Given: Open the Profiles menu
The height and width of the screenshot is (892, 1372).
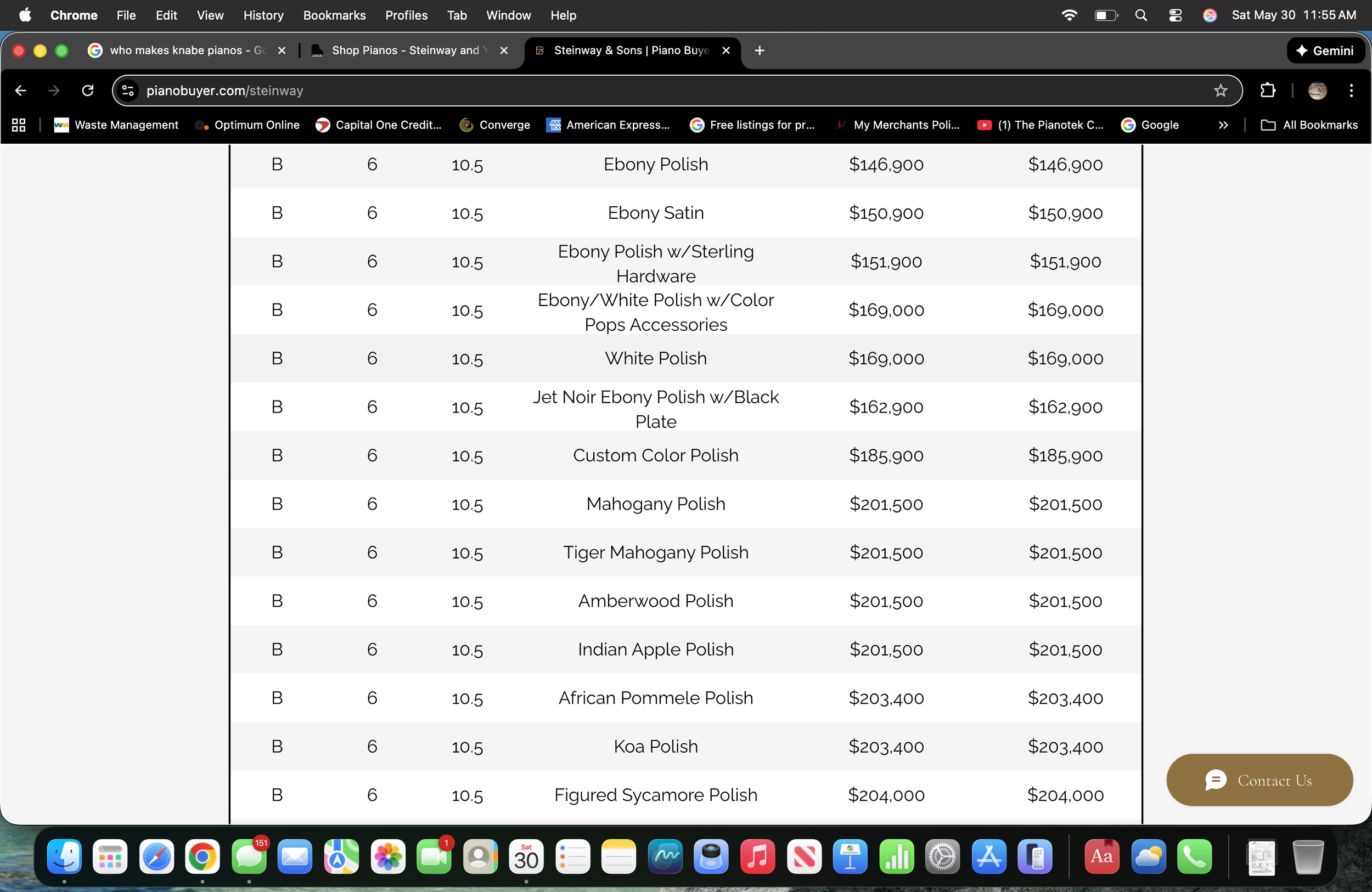Looking at the screenshot, I should [x=407, y=15].
